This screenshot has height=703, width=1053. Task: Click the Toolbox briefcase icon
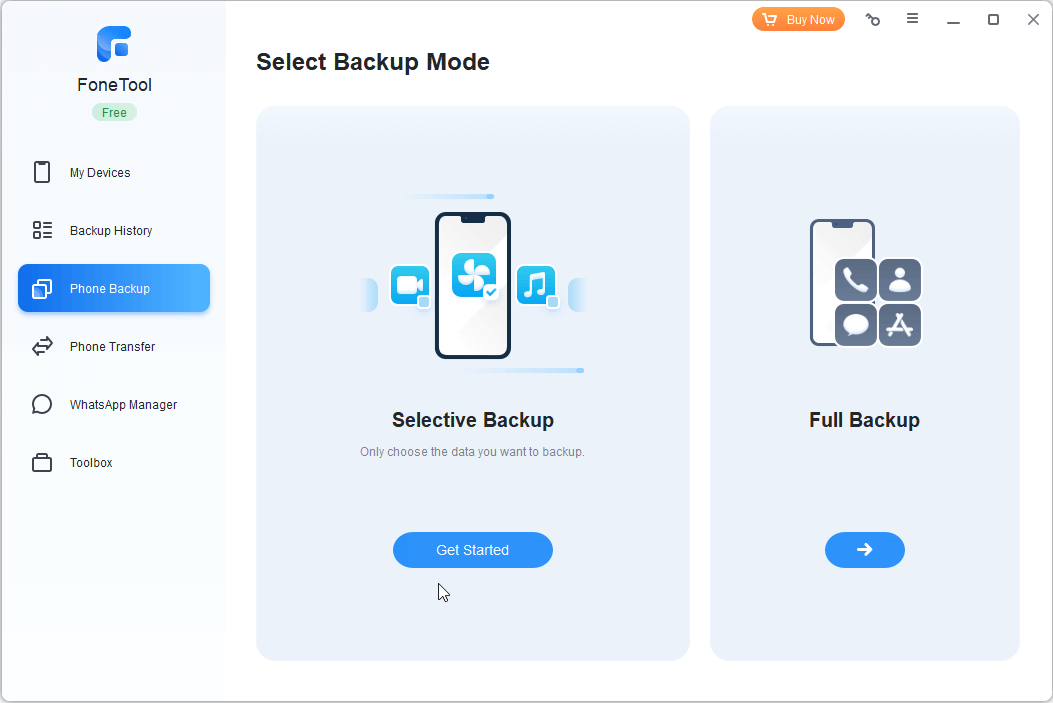(x=42, y=462)
